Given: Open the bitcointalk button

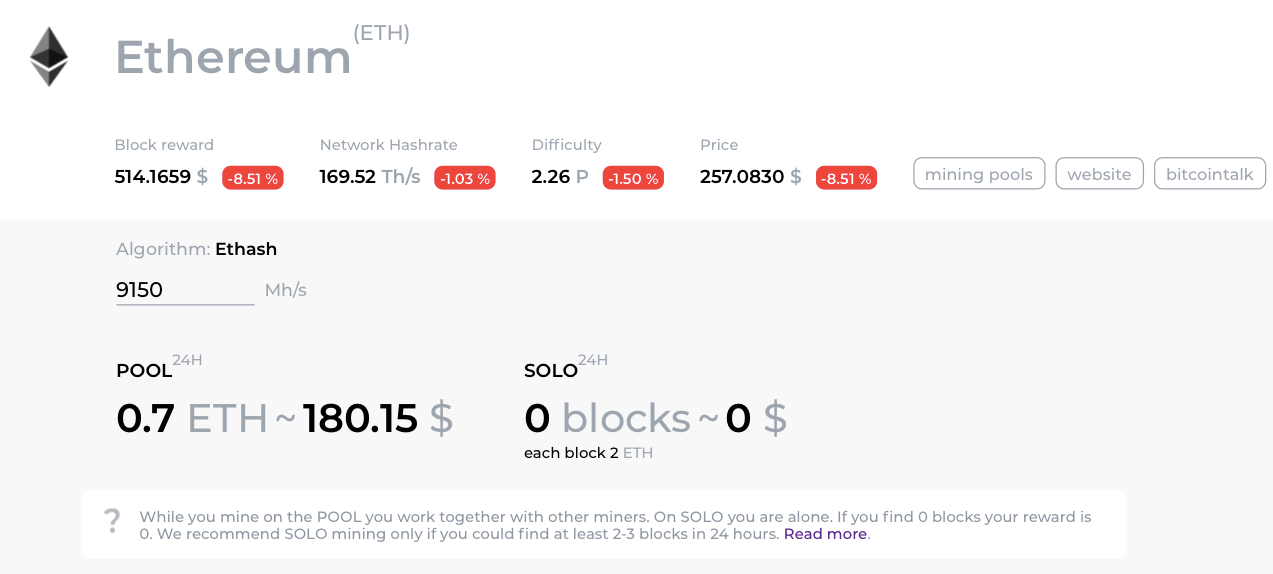Looking at the screenshot, I should (x=1210, y=174).
